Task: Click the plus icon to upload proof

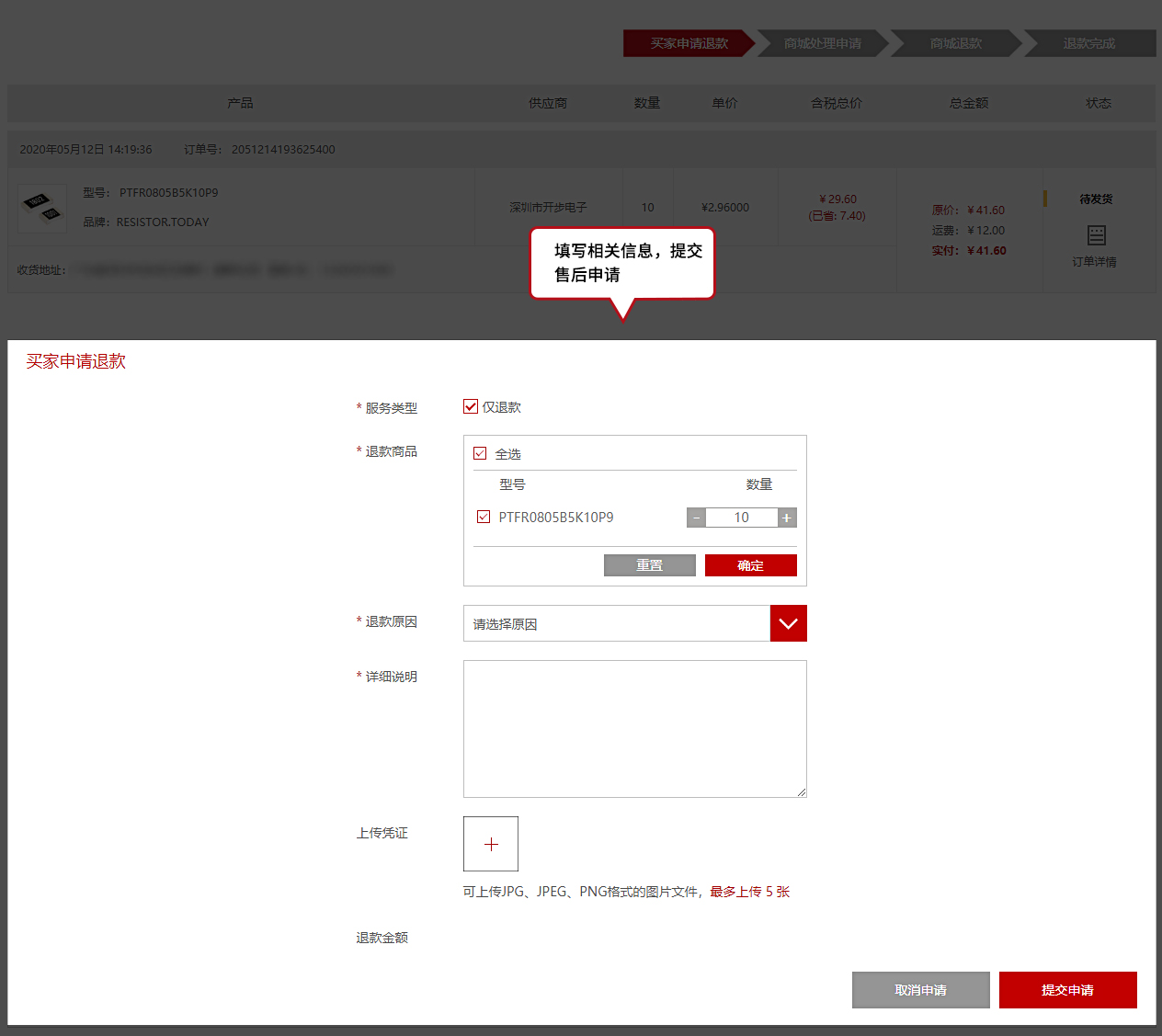Action: (x=491, y=844)
